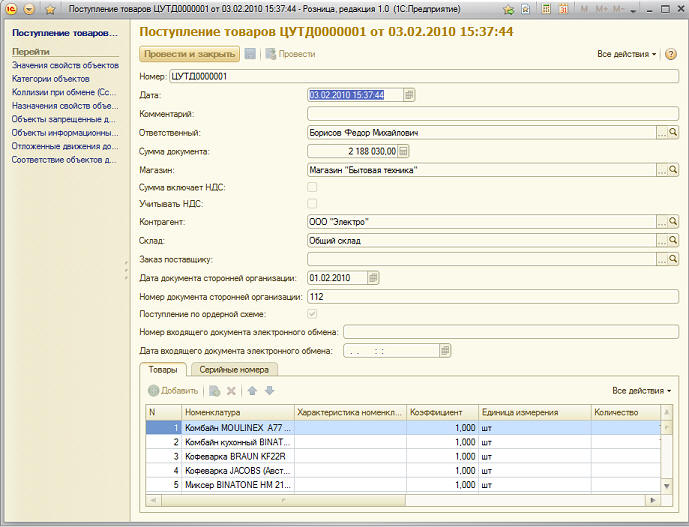Viewport: 689px width, 527px height.
Task: Open calculator for Сумма документа field
Action: pyautogui.click(x=403, y=152)
